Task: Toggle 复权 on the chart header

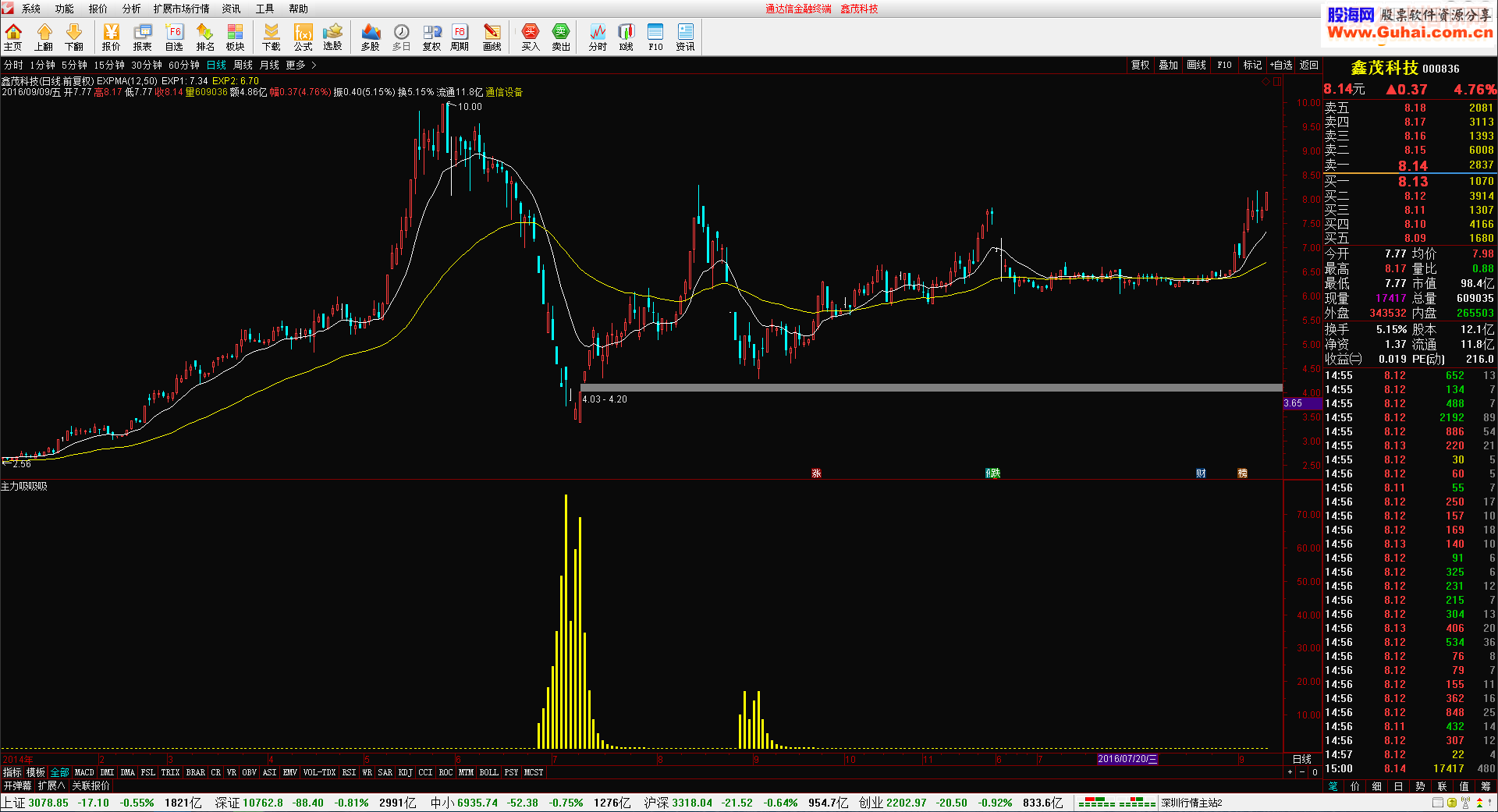Action: click(x=1141, y=65)
